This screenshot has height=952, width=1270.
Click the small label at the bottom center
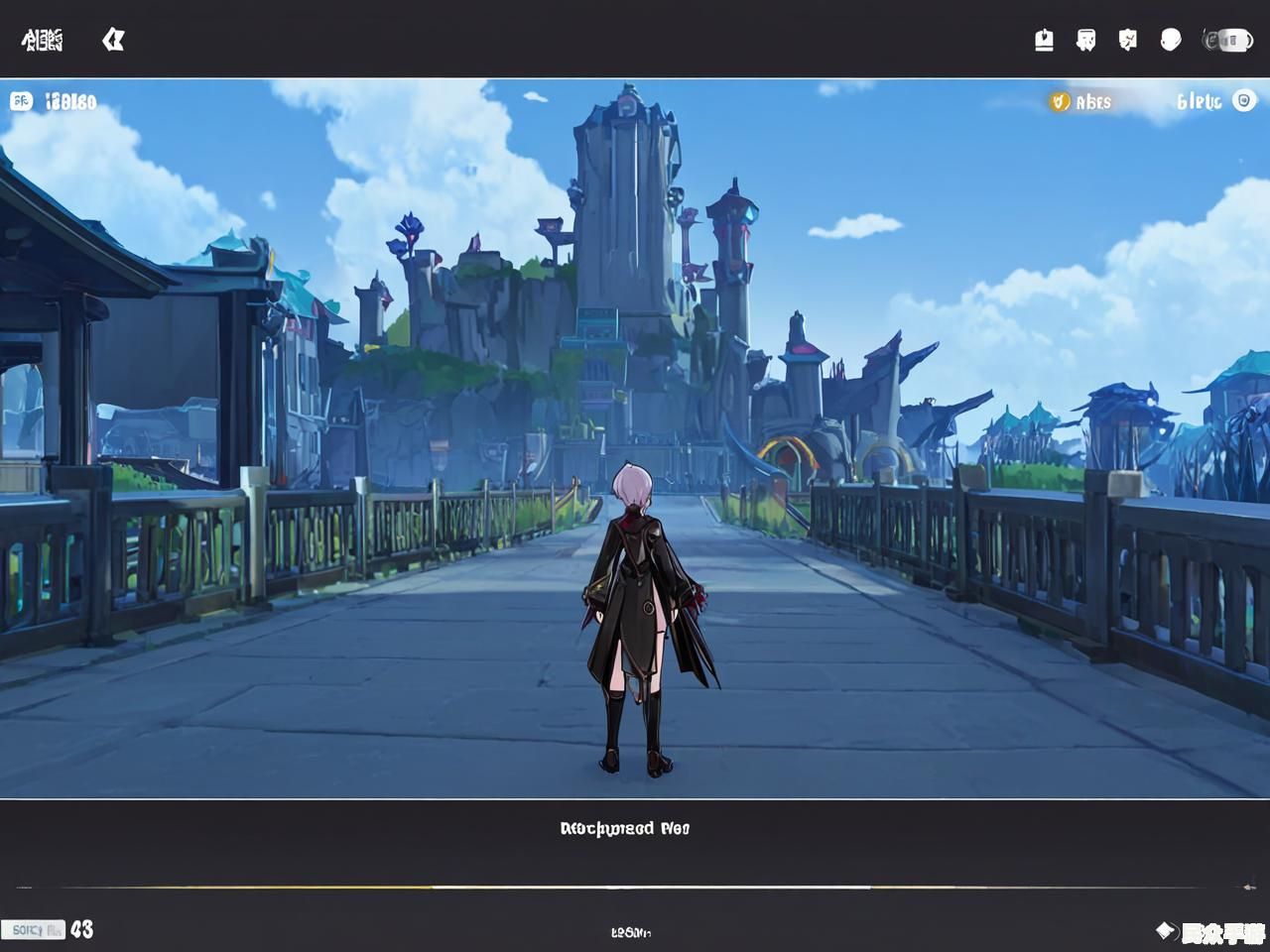[630, 932]
